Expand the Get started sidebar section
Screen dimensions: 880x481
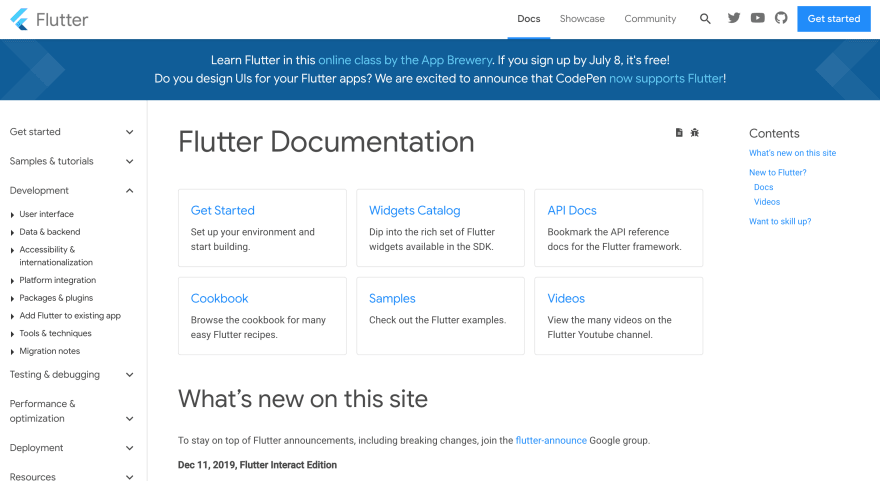coord(72,132)
